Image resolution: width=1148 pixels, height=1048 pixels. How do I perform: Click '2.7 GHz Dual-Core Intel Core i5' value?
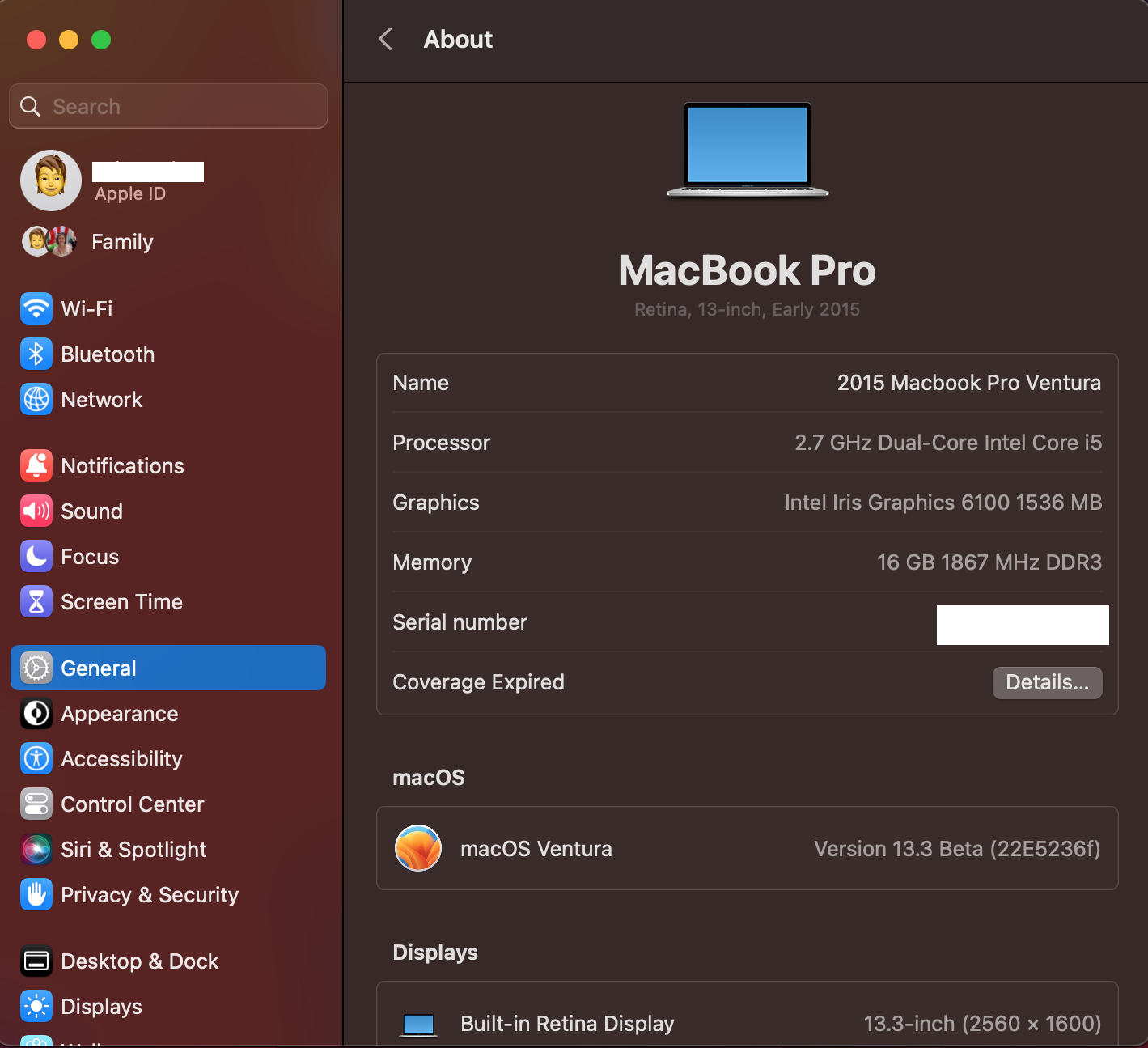coord(948,442)
